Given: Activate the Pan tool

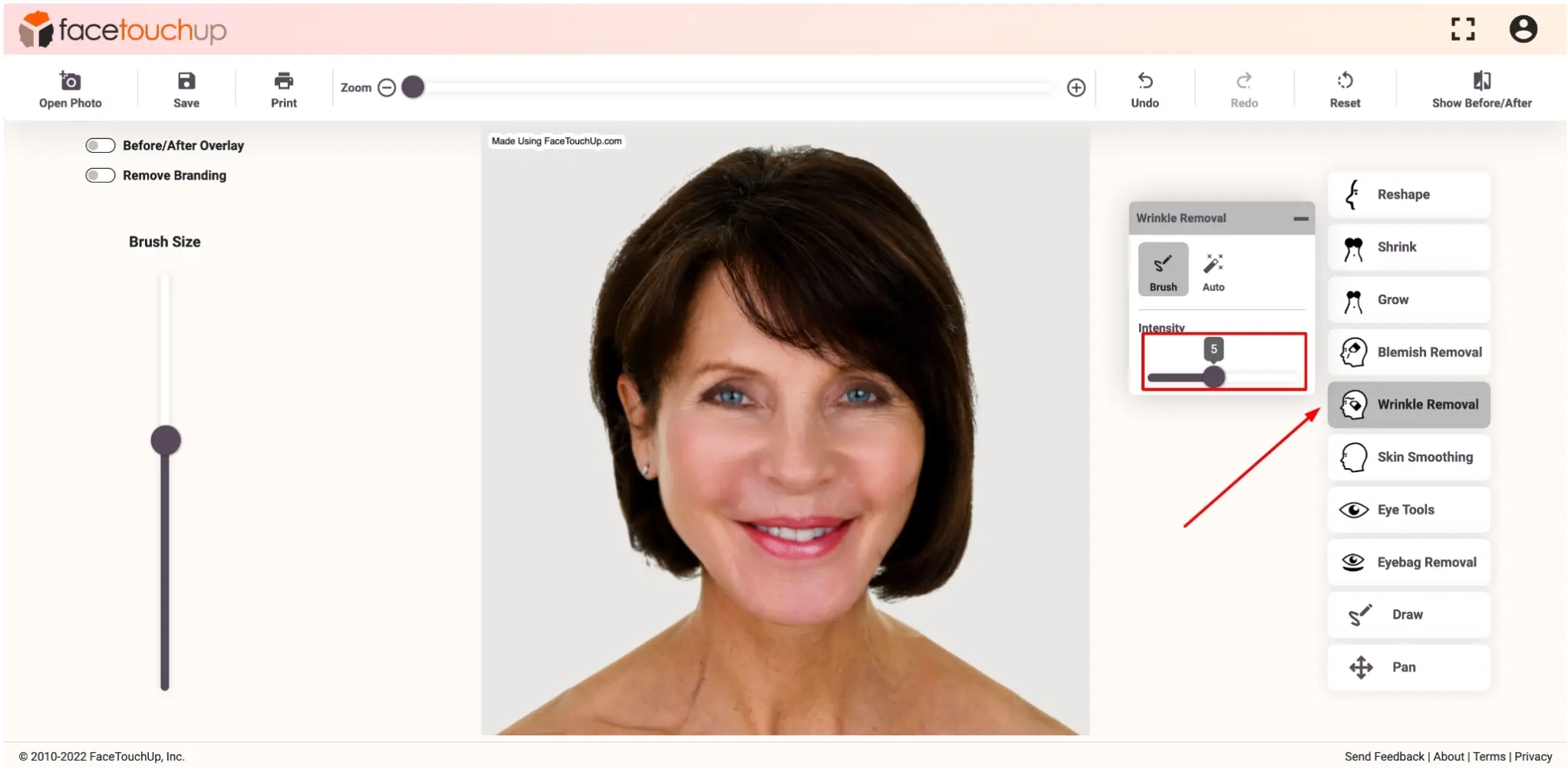Looking at the screenshot, I should [x=1408, y=667].
